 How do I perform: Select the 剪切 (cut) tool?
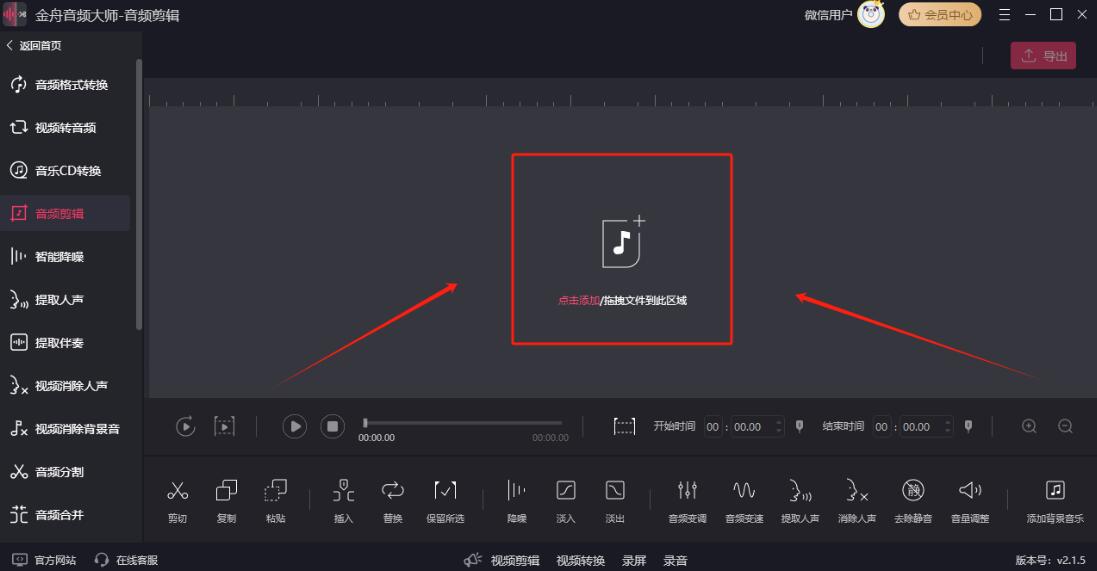pyautogui.click(x=178, y=500)
